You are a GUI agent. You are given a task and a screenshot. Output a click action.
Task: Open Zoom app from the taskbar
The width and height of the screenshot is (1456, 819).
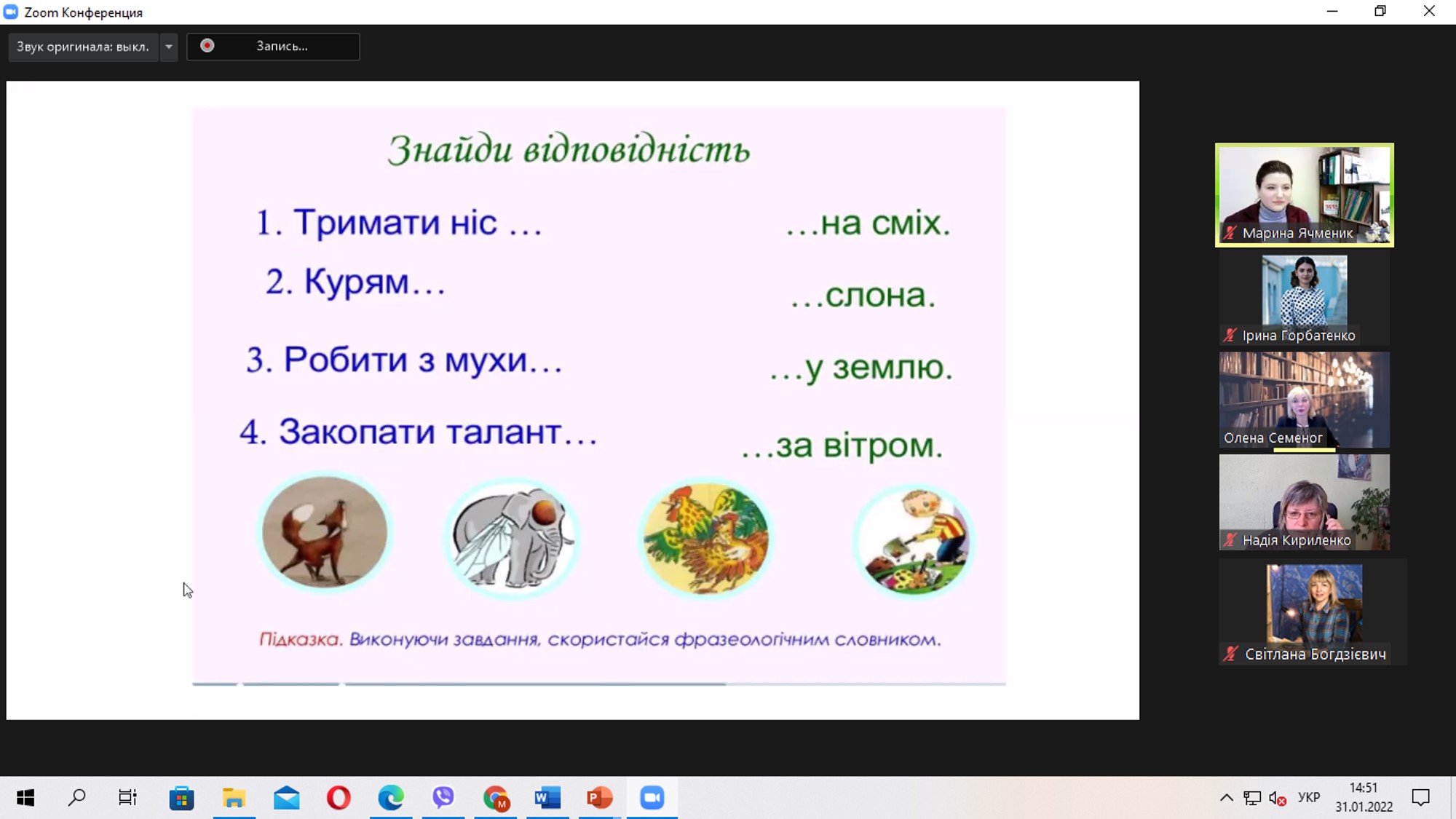tap(652, 798)
